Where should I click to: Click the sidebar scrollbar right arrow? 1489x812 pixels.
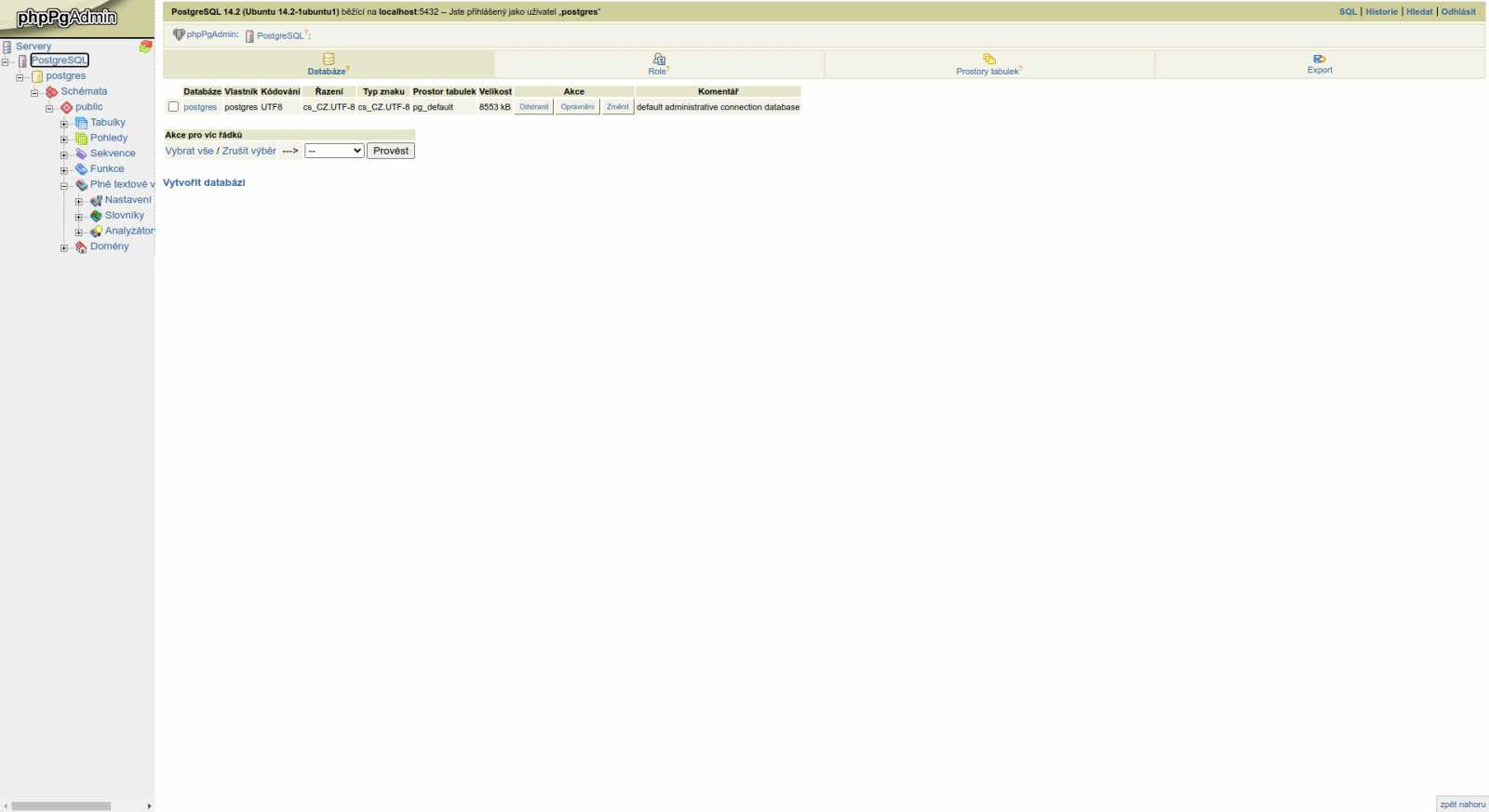(149, 806)
